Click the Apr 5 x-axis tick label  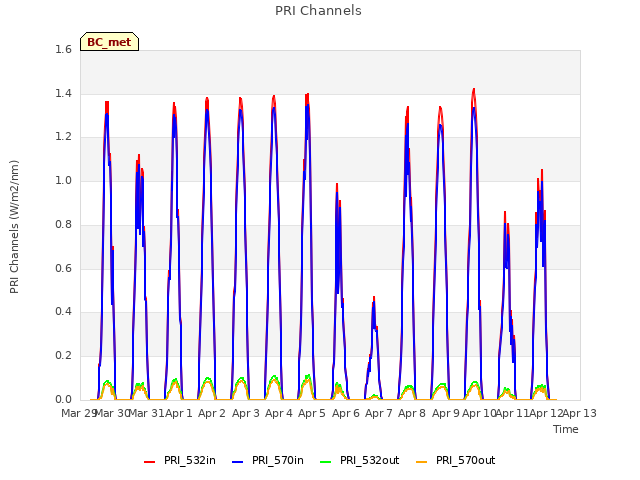pos(312,413)
